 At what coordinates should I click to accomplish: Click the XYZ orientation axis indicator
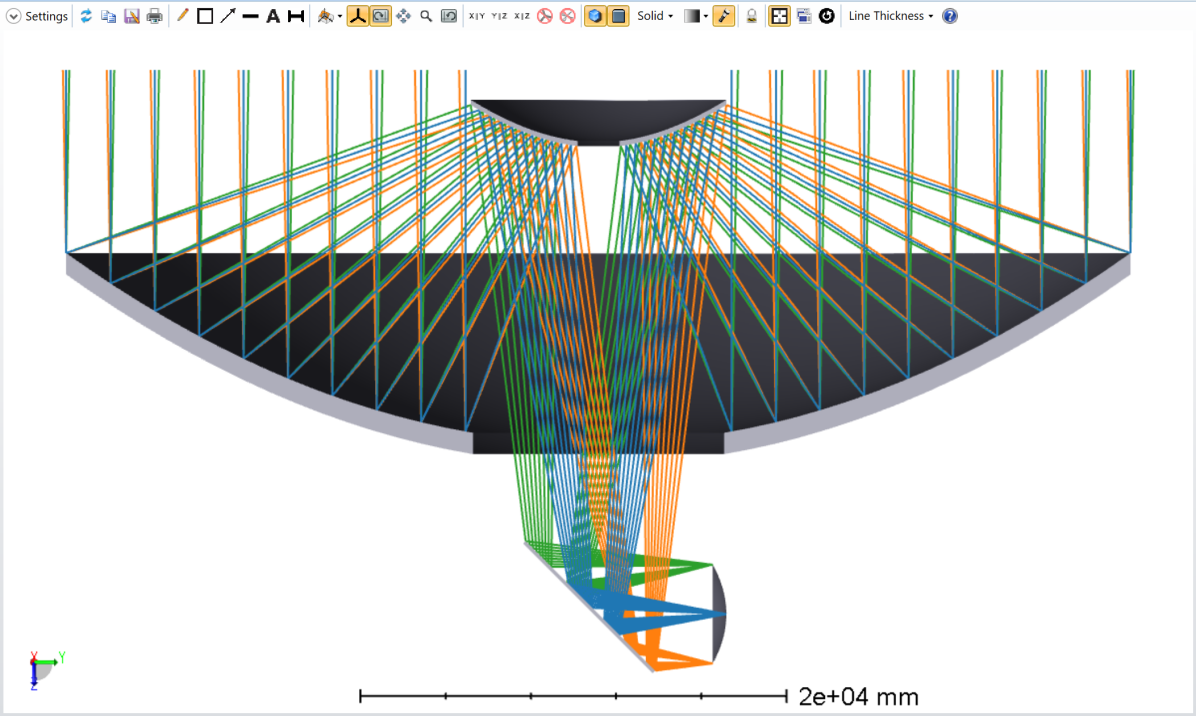click(x=43, y=669)
